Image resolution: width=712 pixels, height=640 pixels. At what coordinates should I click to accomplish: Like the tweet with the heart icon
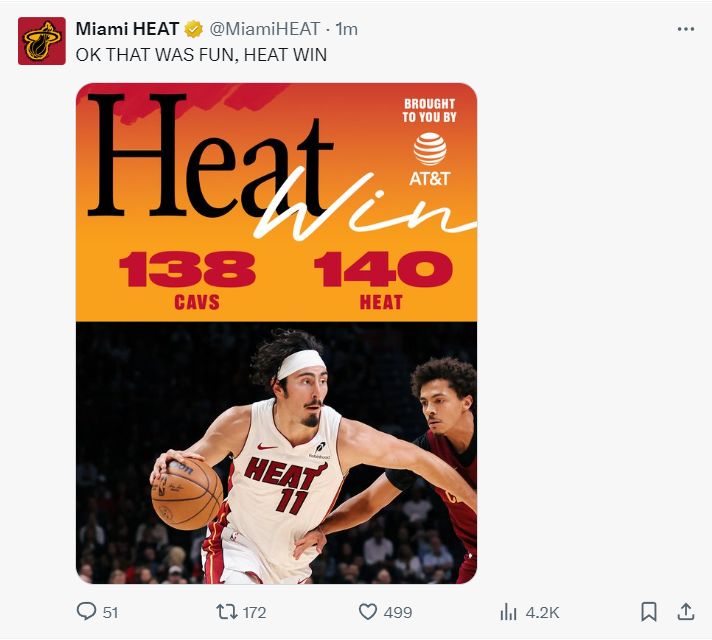367,611
